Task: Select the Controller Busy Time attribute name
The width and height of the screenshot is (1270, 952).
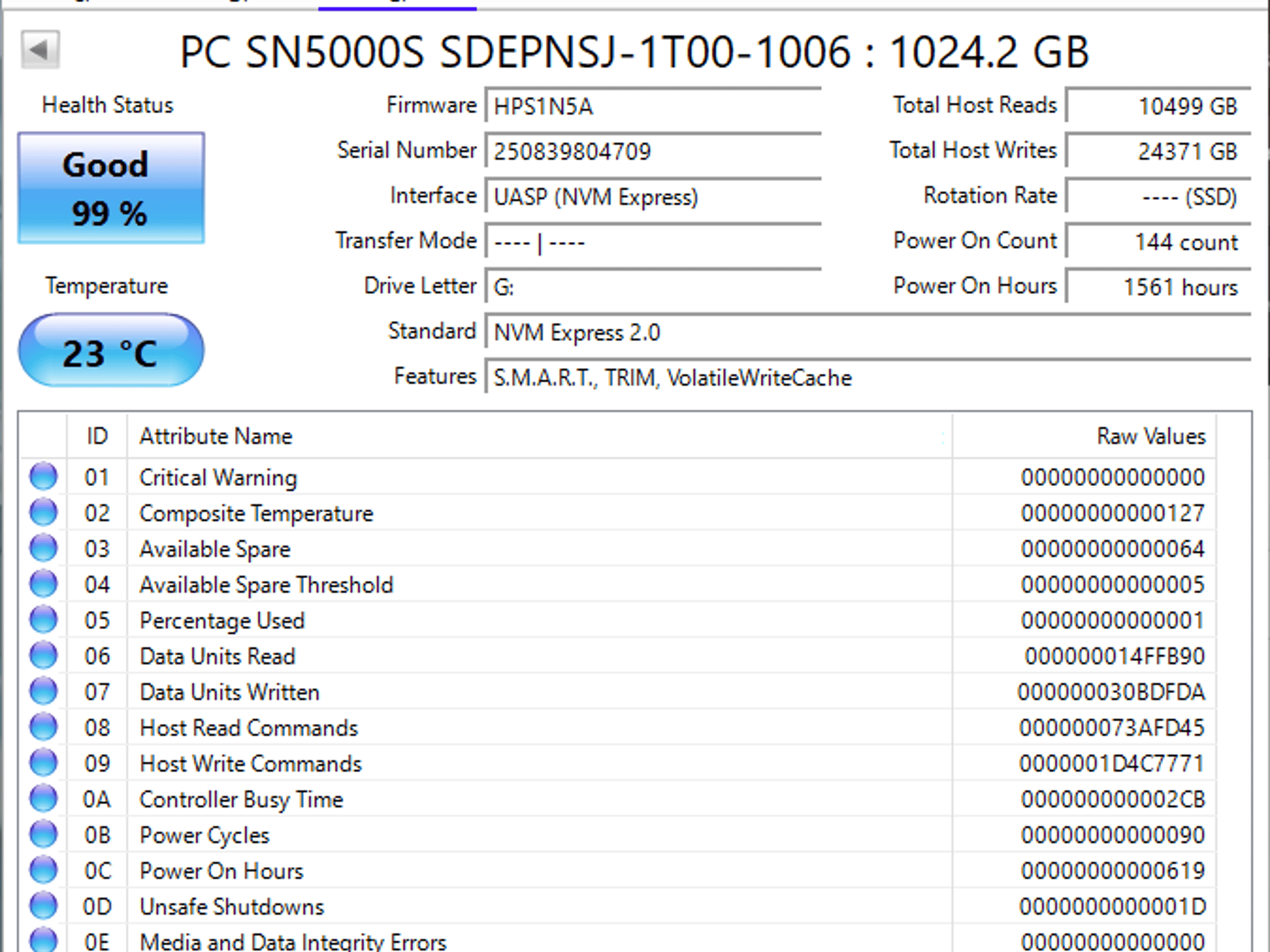Action: click(241, 800)
